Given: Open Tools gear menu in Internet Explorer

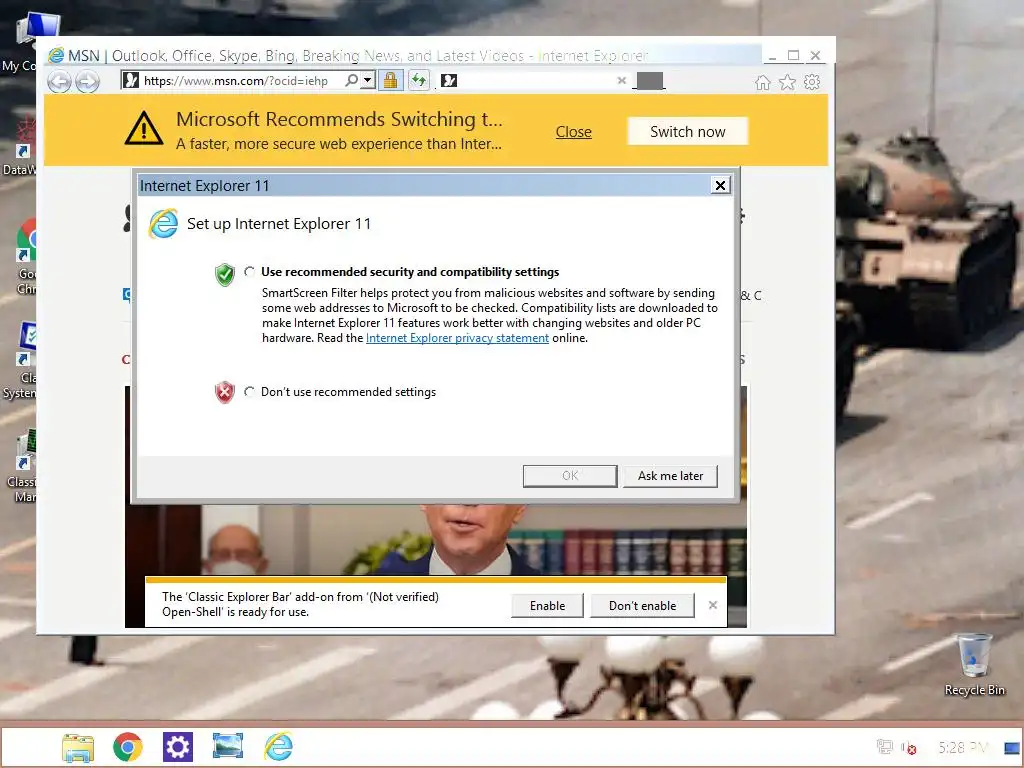Looking at the screenshot, I should click(812, 82).
